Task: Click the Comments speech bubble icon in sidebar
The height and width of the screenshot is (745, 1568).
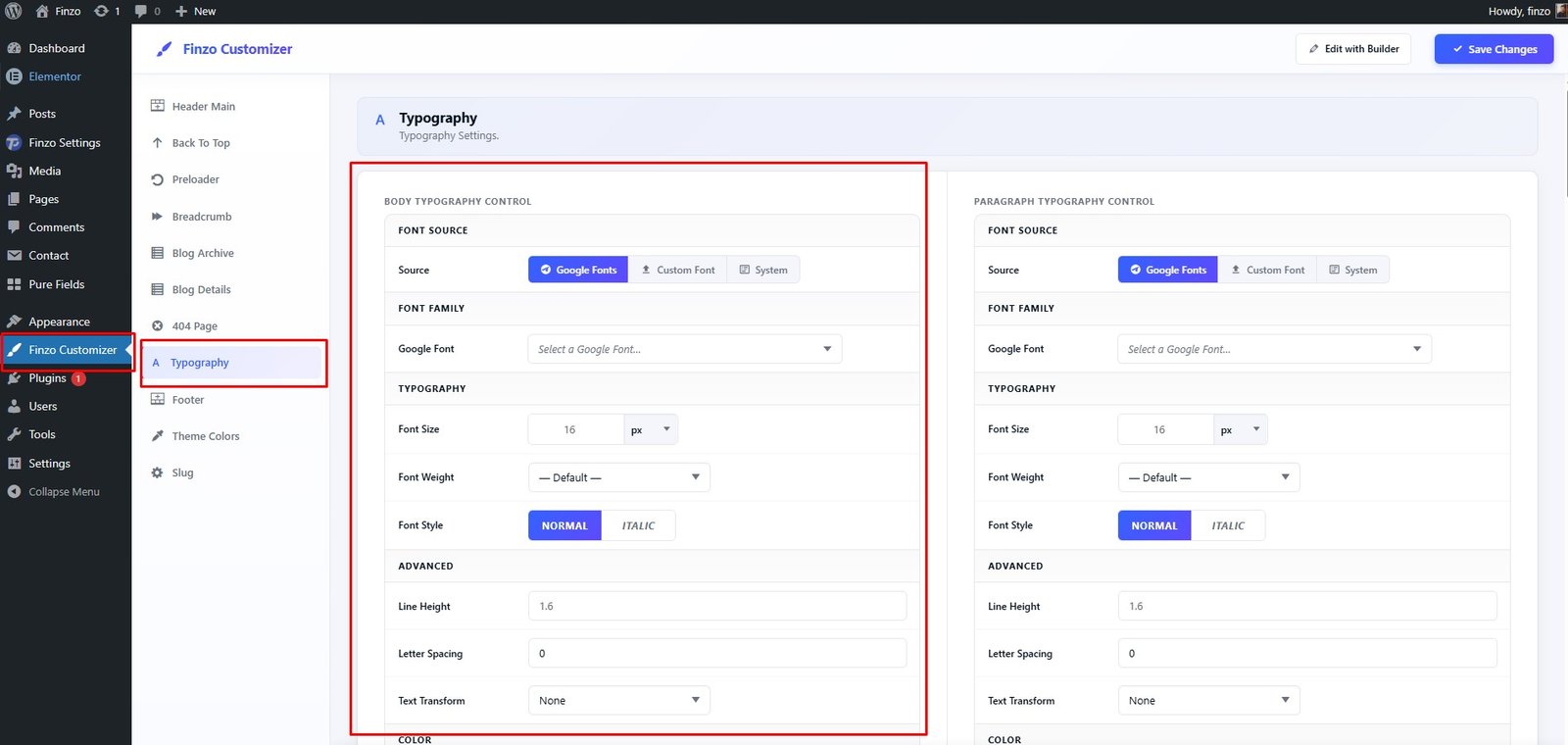Action: tap(14, 227)
